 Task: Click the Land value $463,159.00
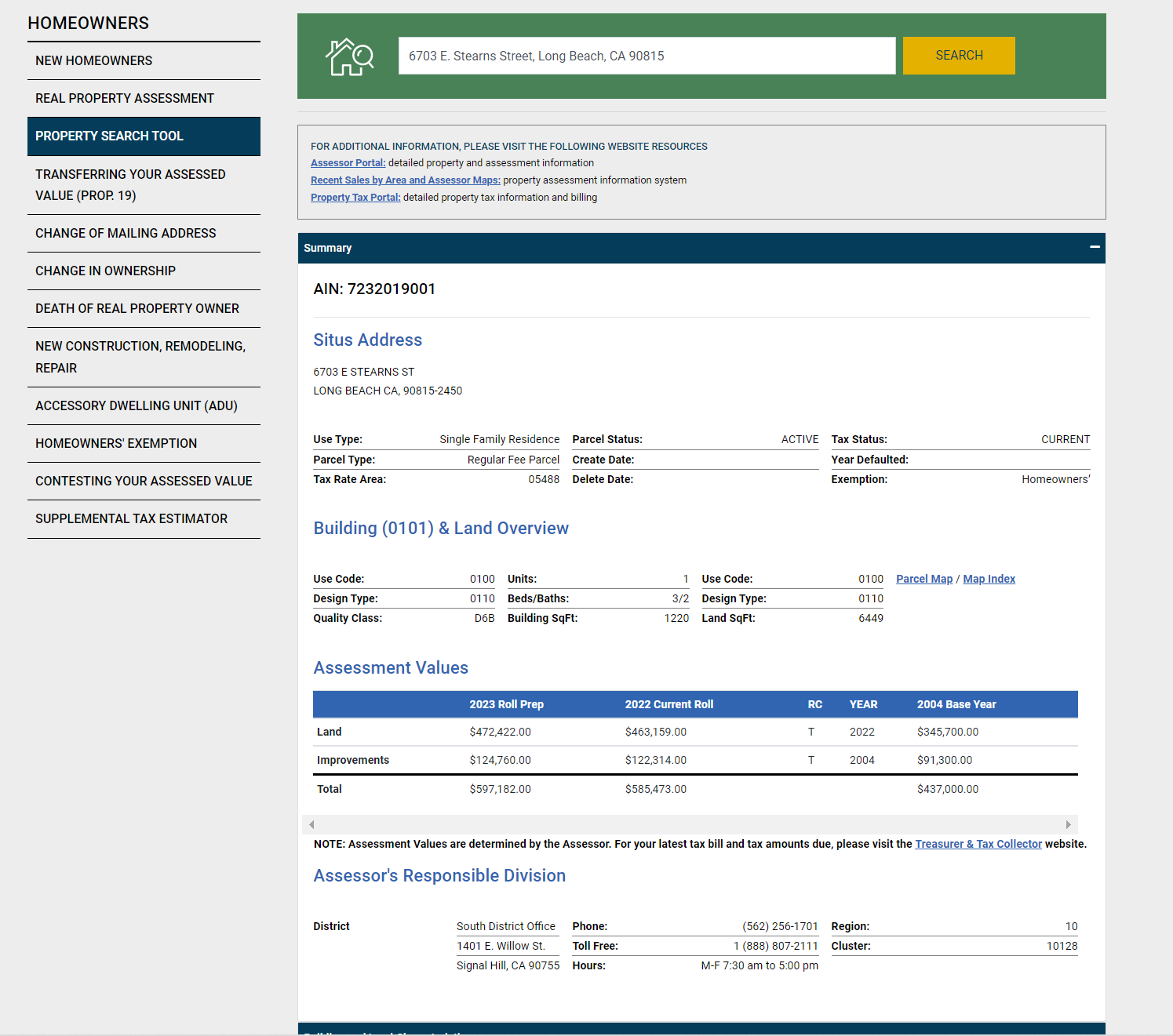655,732
